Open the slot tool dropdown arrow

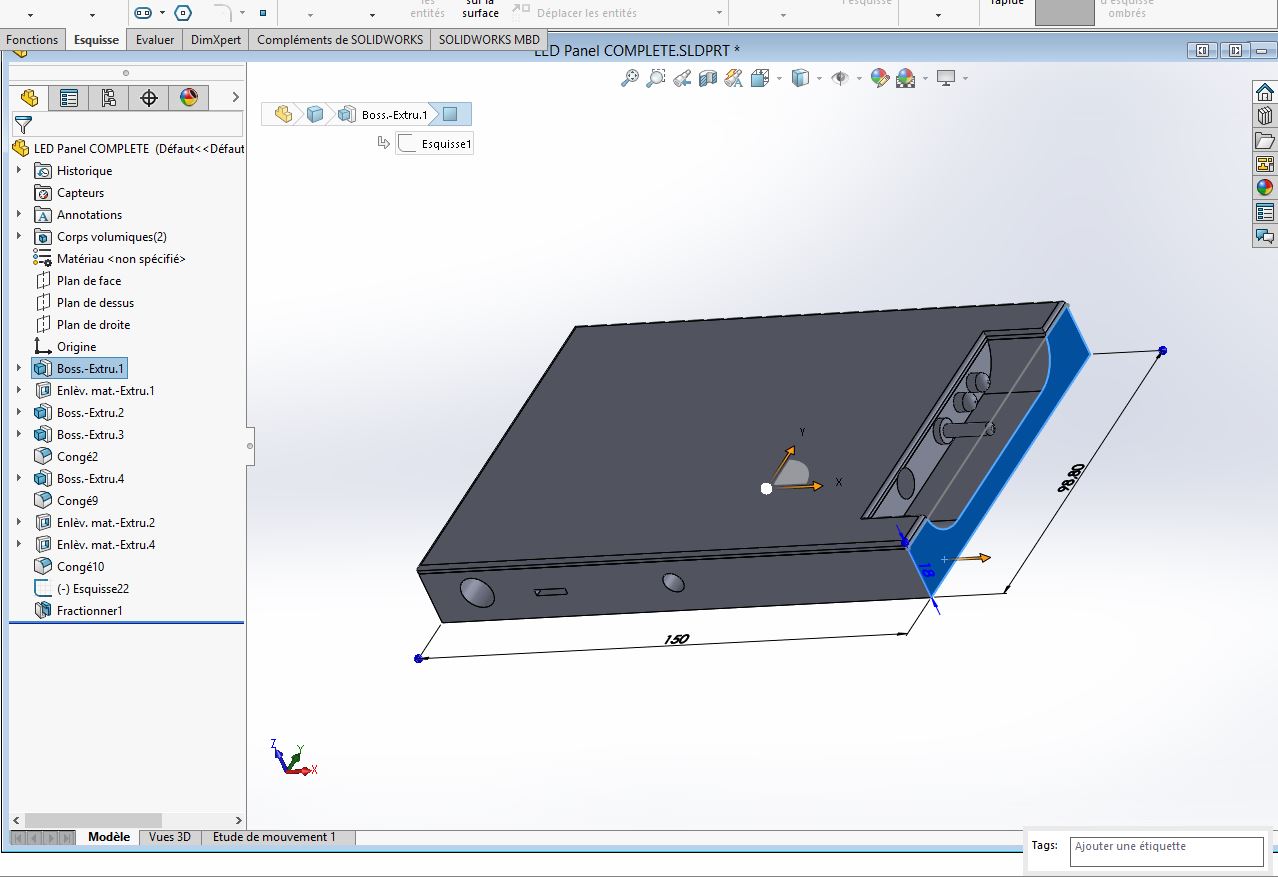(x=162, y=13)
